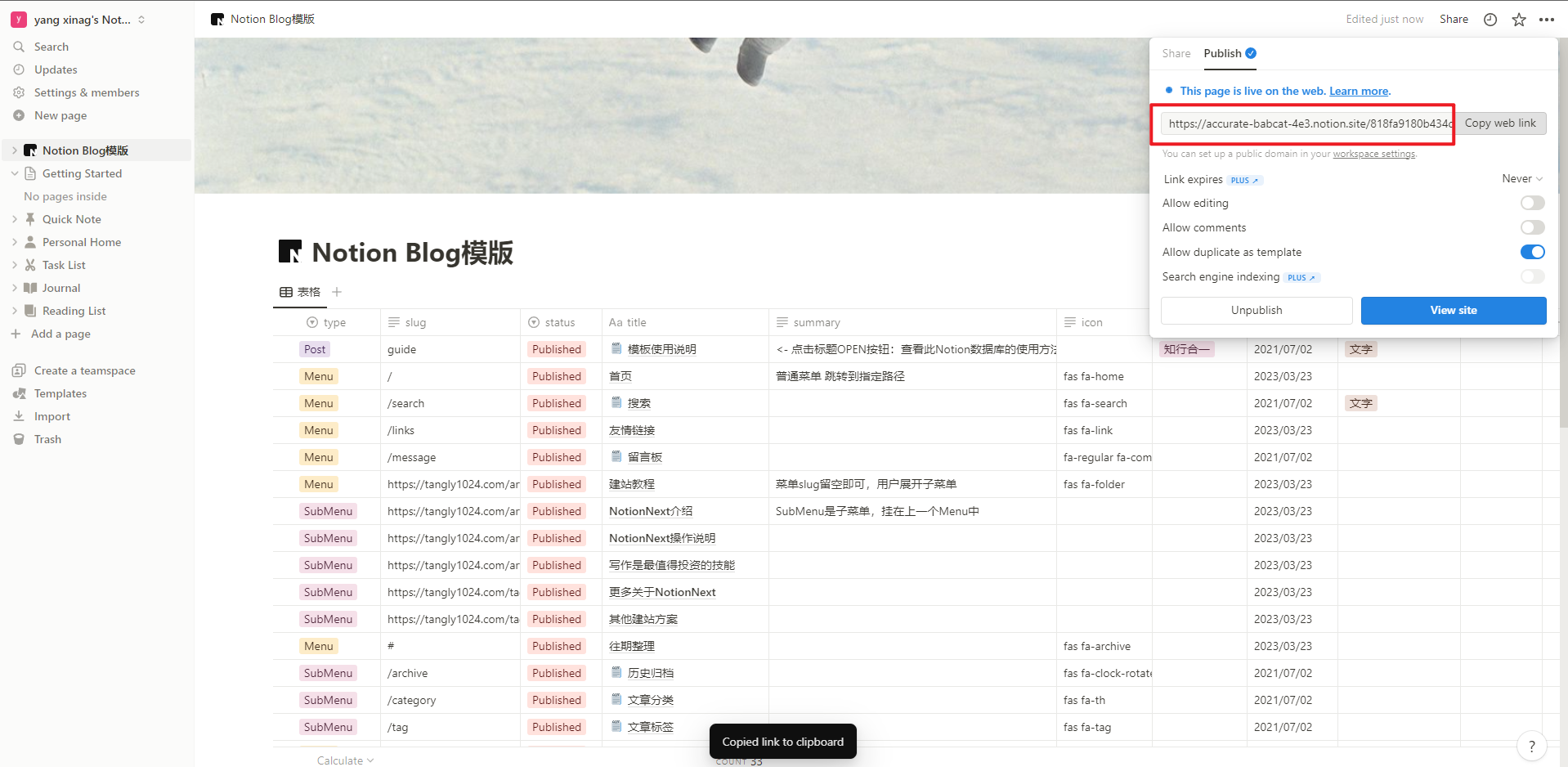Click the slug column header
Image resolution: width=1568 pixels, height=767 pixels.
(x=407, y=322)
